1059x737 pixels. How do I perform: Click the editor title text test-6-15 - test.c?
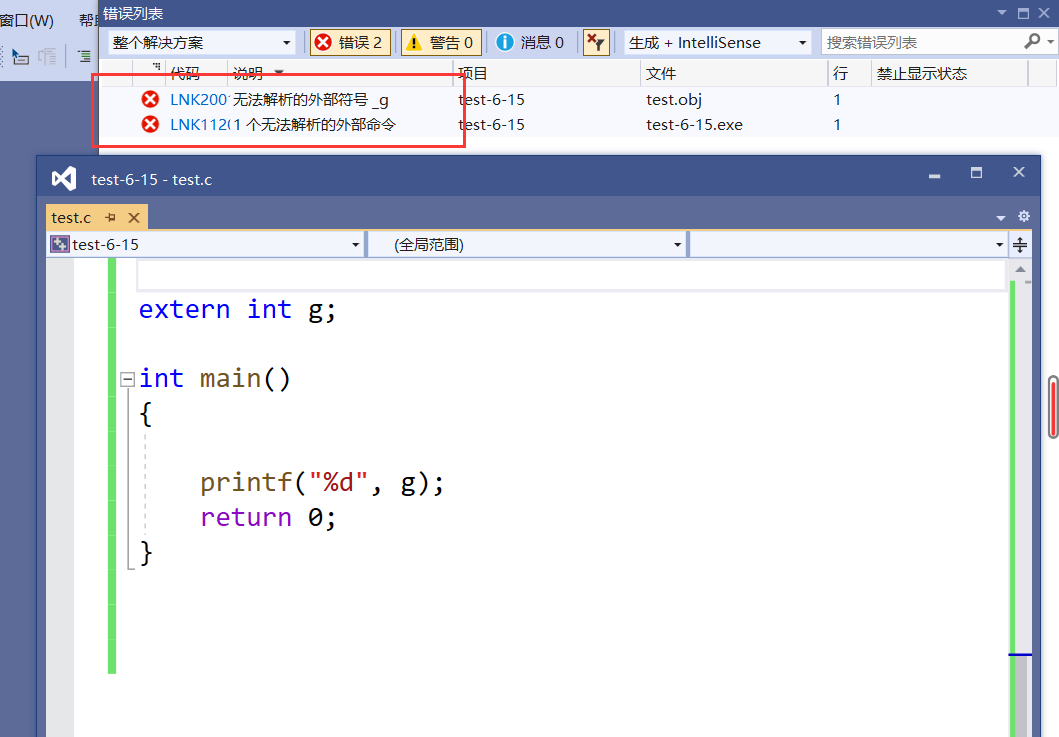(x=151, y=180)
